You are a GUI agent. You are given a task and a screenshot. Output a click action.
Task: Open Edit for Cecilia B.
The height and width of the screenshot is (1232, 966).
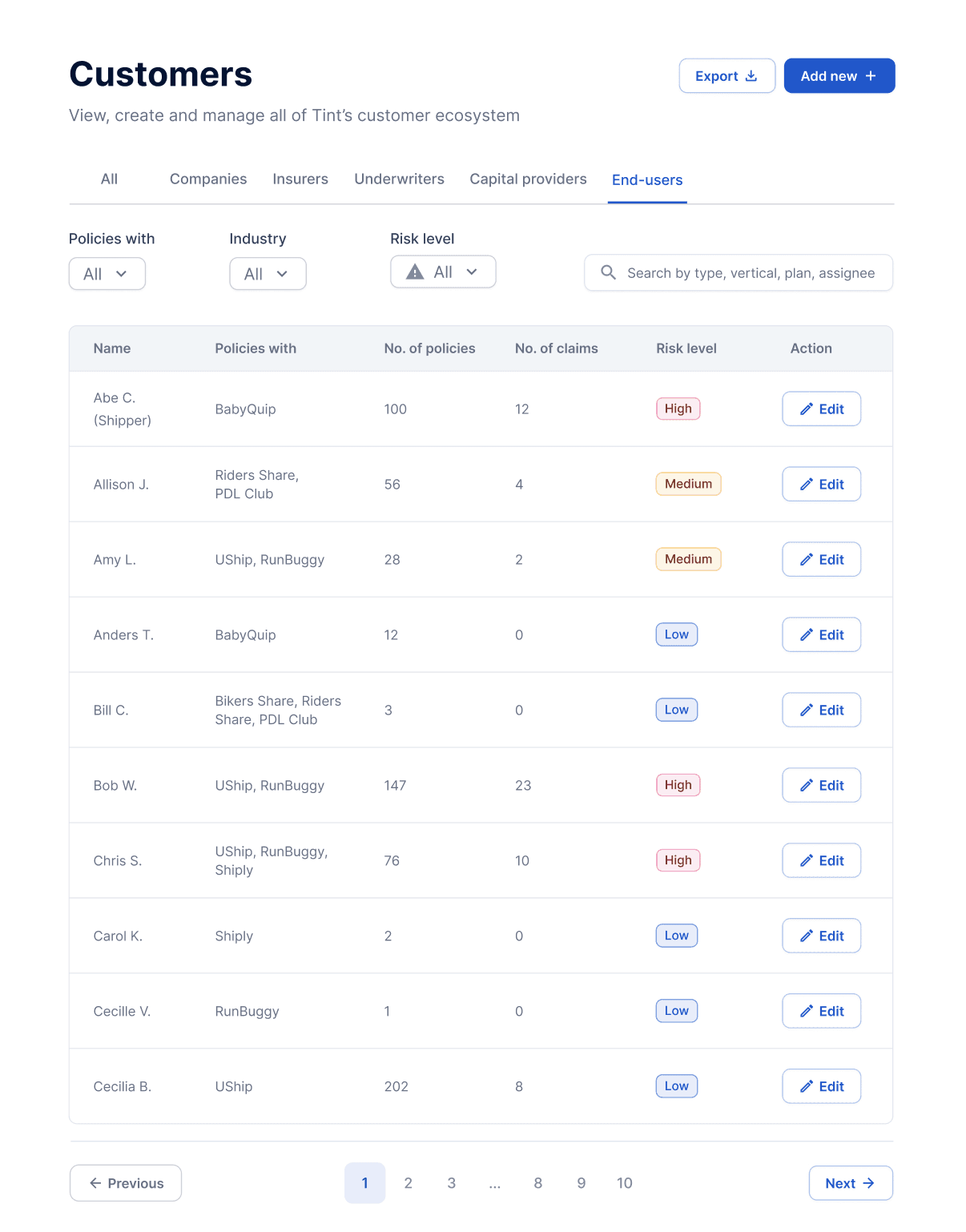(x=821, y=1086)
